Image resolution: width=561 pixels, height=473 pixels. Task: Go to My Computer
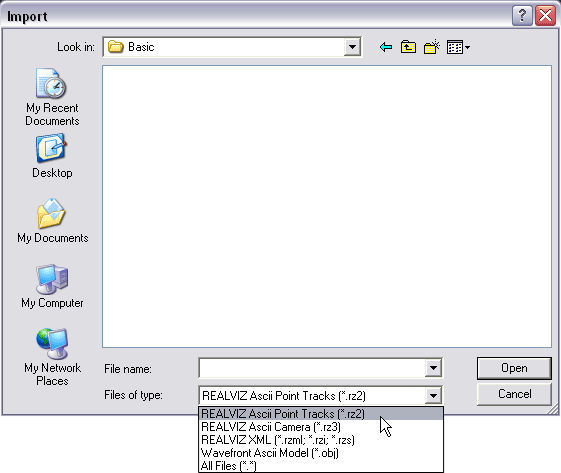coord(52,286)
